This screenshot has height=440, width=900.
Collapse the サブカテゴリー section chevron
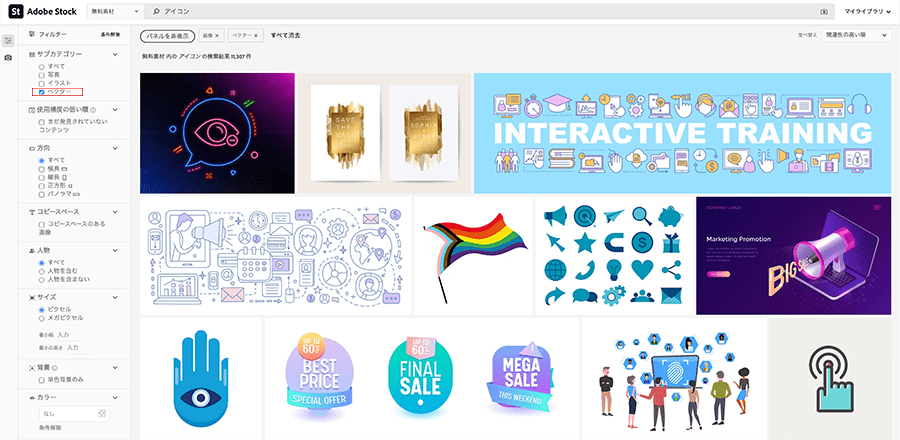(x=115, y=54)
